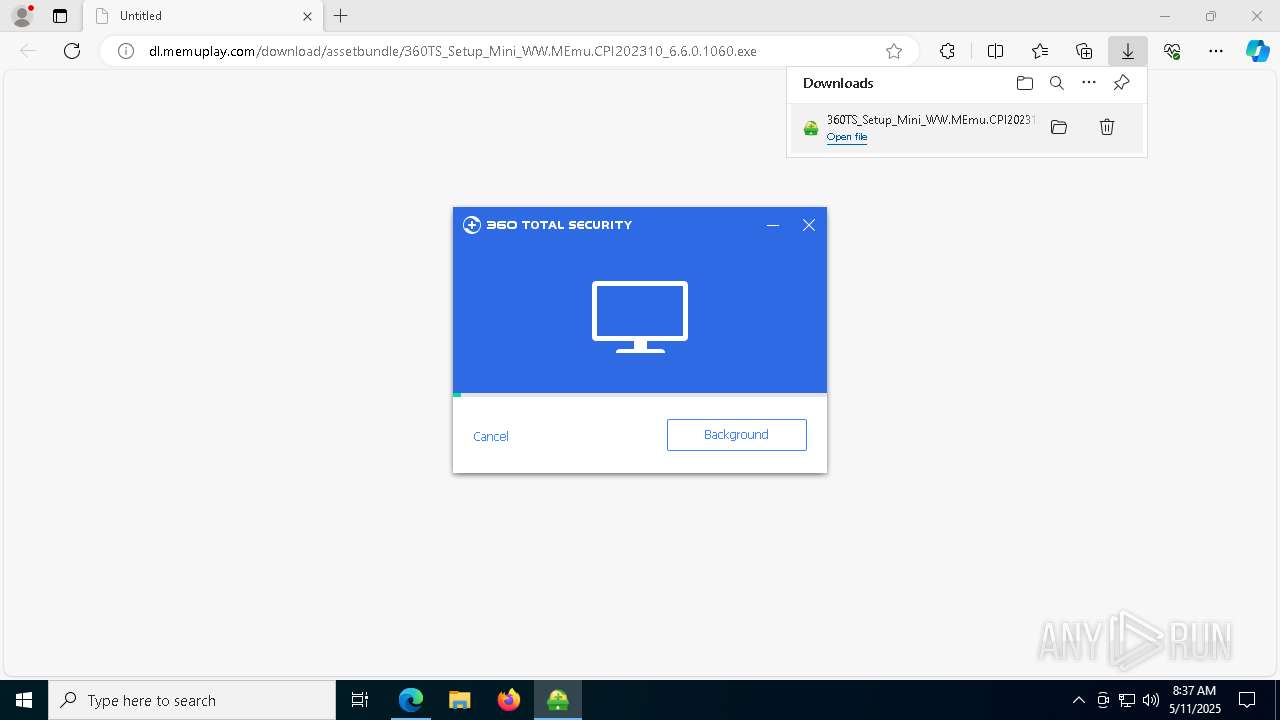
Task: Click Cancel in the 360 Total Security installer
Action: coord(491,436)
